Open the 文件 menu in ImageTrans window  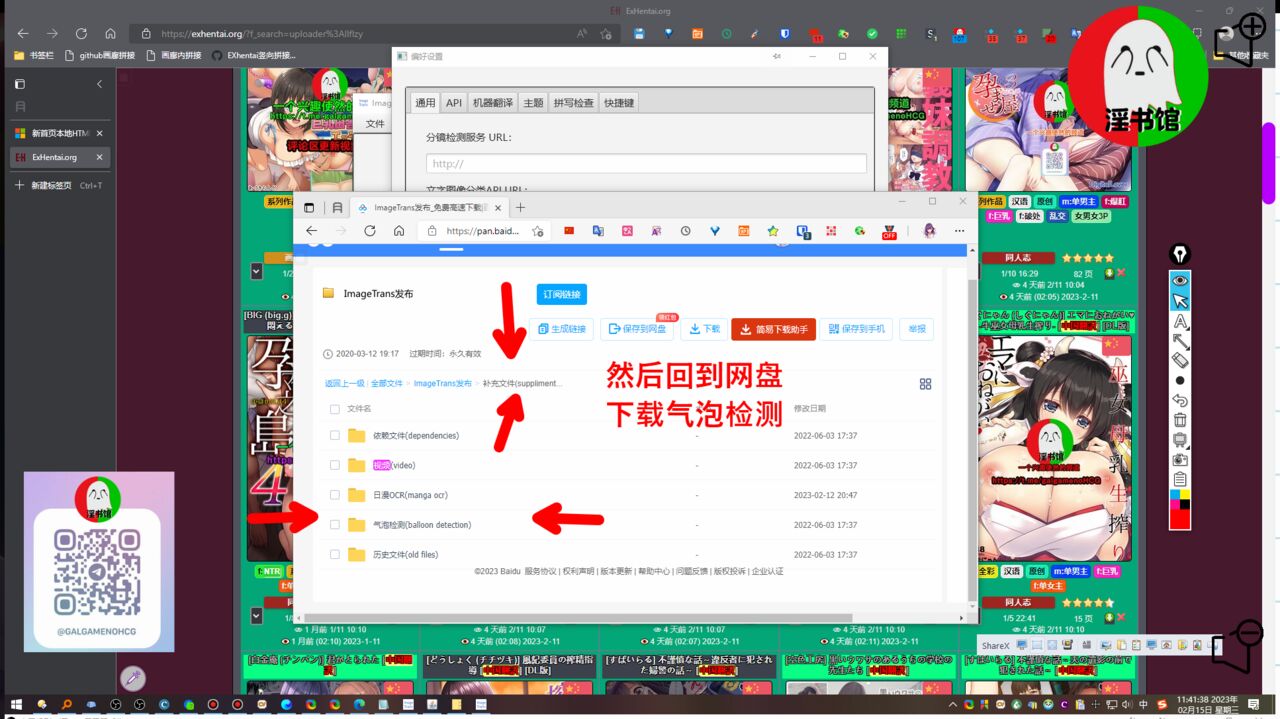pos(375,124)
